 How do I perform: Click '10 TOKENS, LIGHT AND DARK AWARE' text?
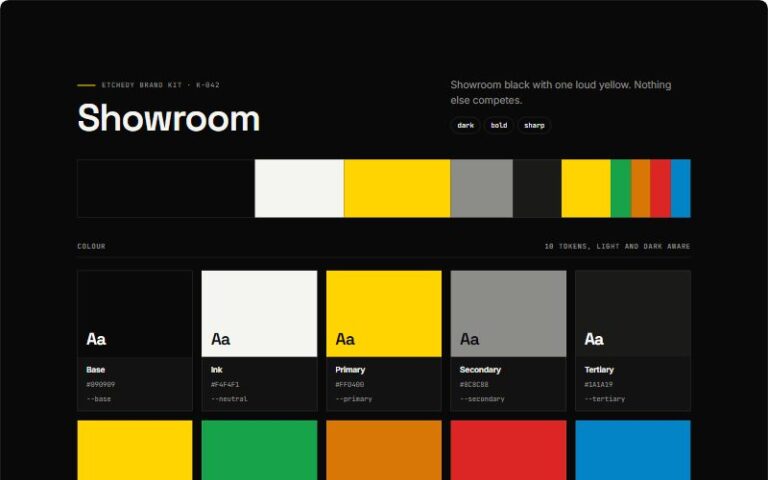point(617,246)
